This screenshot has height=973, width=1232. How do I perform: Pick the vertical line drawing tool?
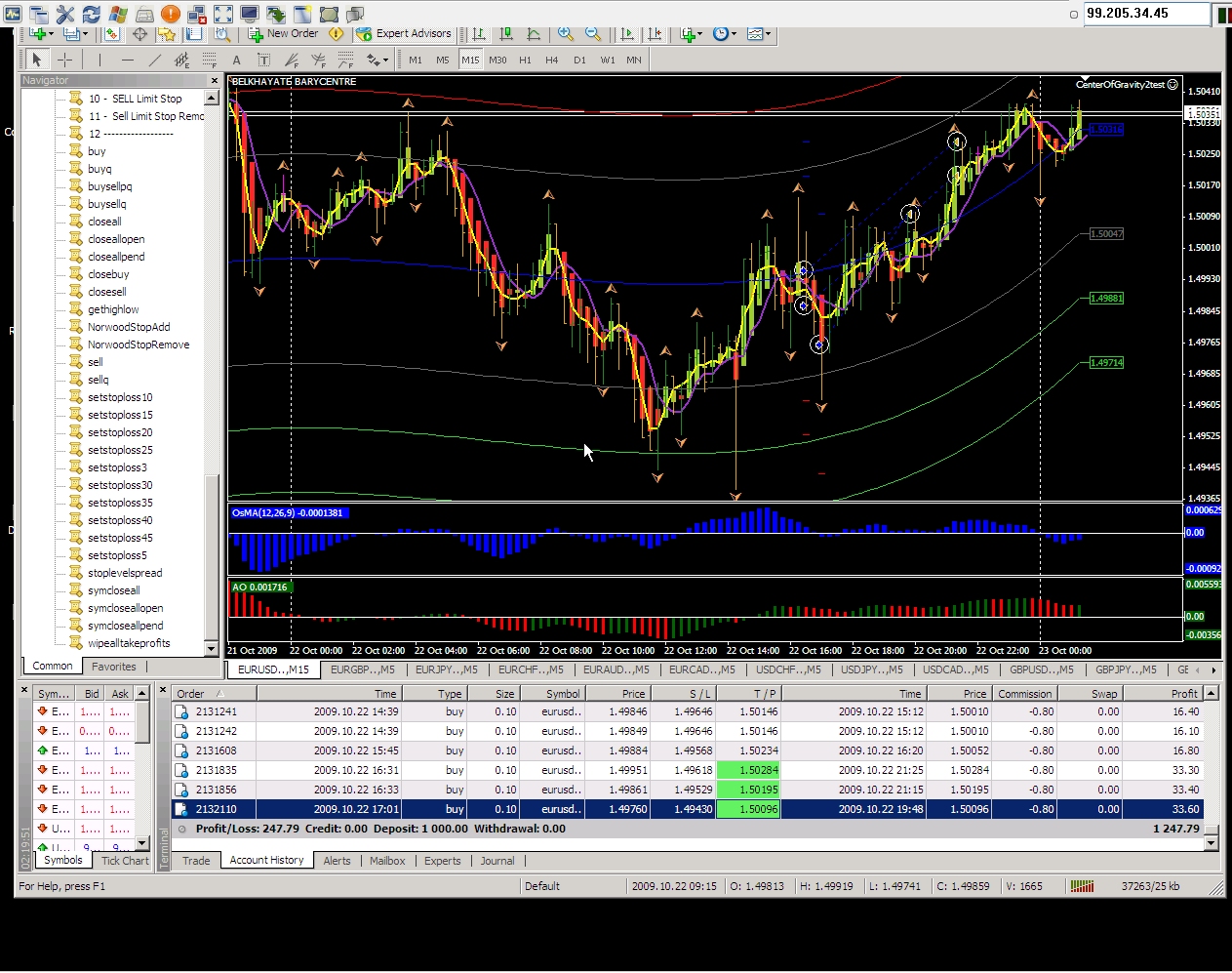click(99, 61)
